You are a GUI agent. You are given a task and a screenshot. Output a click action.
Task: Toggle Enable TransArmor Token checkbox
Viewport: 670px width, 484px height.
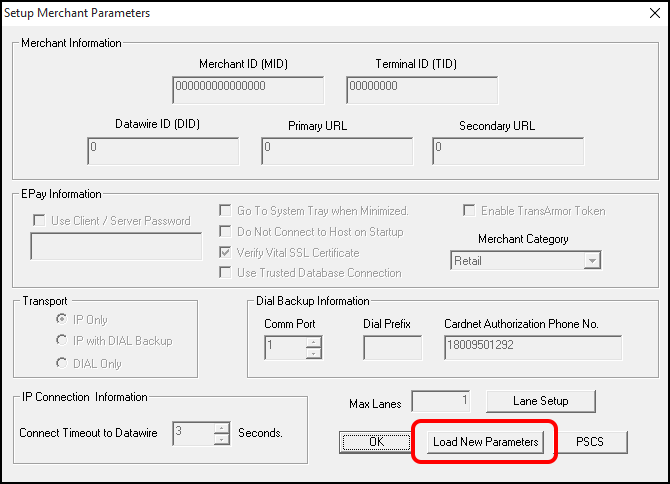point(469,211)
